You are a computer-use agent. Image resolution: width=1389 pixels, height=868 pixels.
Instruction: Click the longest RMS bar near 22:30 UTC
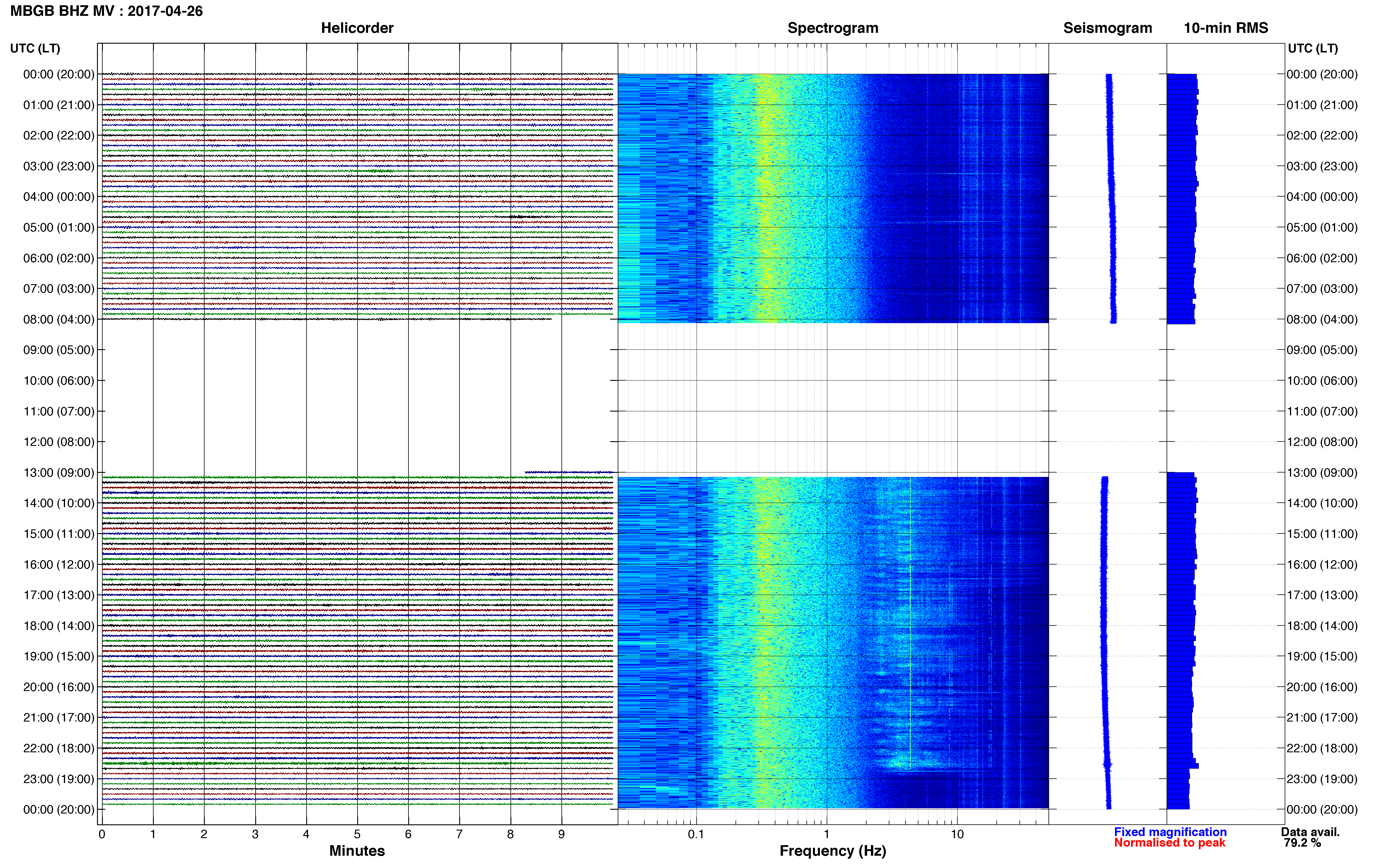click(x=1183, y=765)
